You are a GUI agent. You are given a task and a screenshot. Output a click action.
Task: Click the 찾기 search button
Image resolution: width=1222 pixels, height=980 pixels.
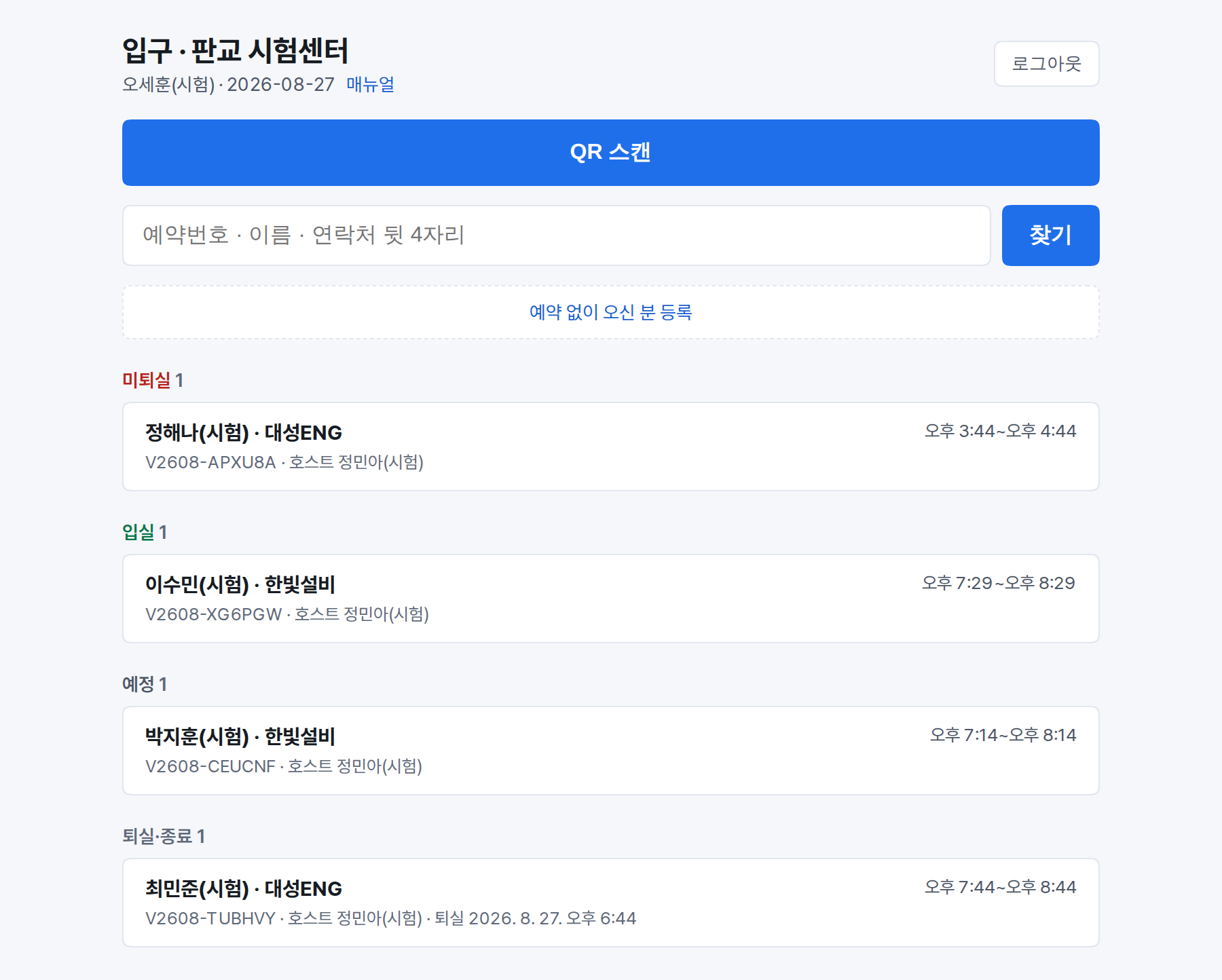point(1050,235)
